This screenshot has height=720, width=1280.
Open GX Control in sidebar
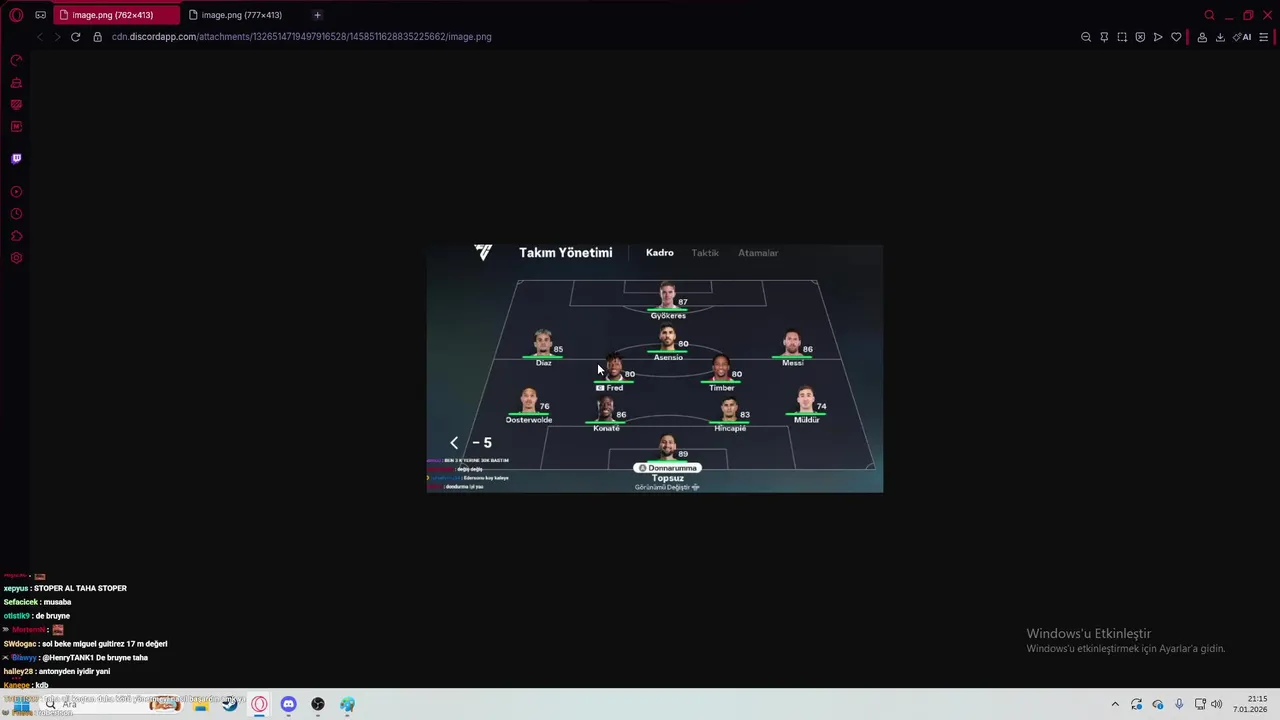click(x=16, y=61)
